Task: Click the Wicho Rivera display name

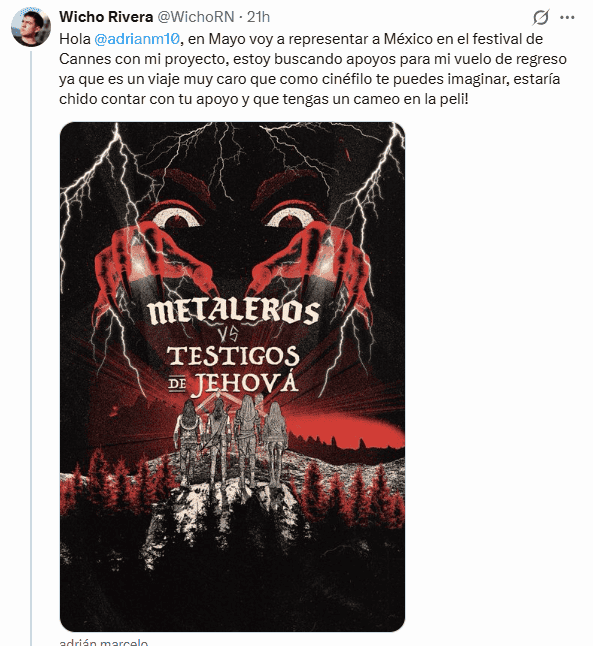Action: 106,17
